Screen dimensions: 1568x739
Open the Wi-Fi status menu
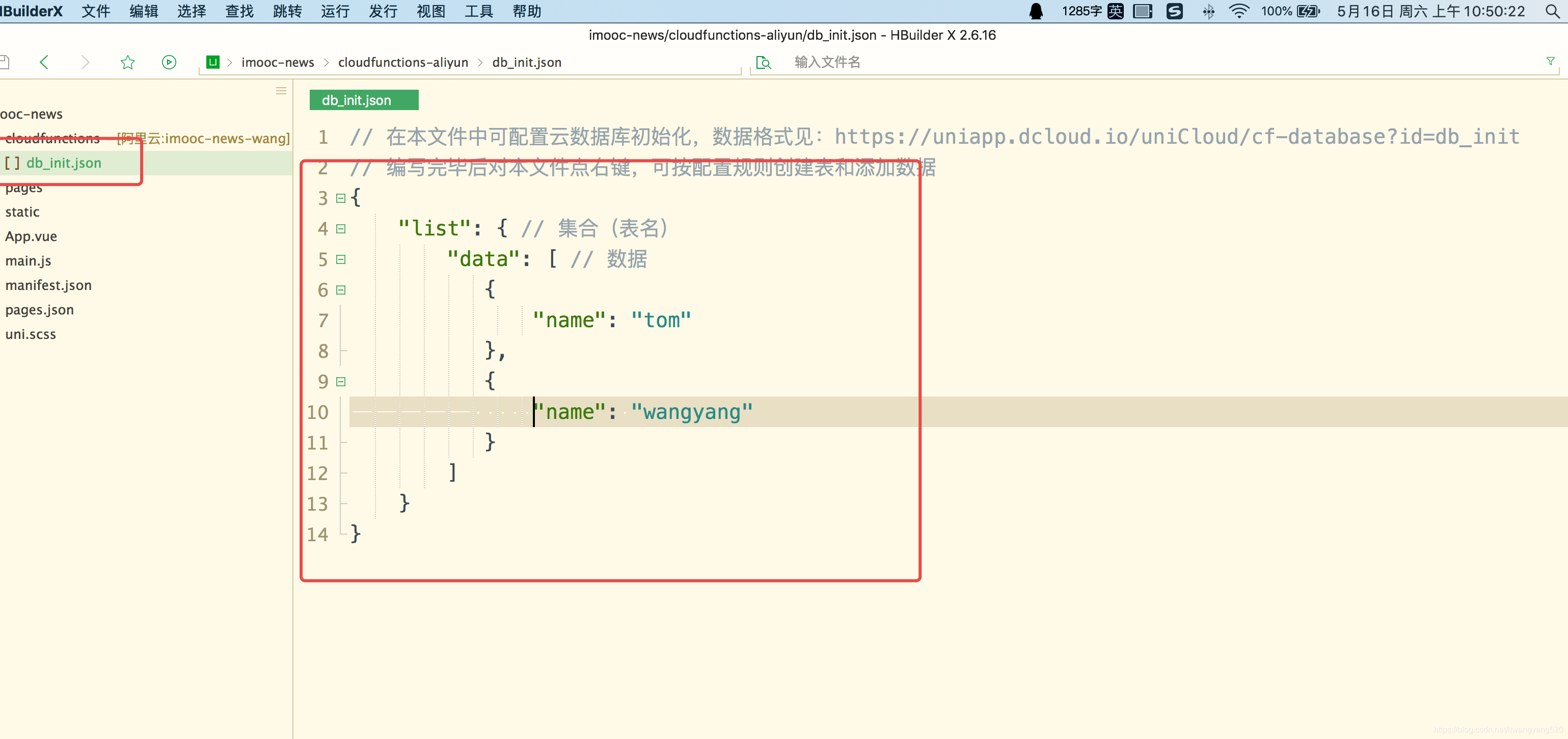click(1239, 12)
